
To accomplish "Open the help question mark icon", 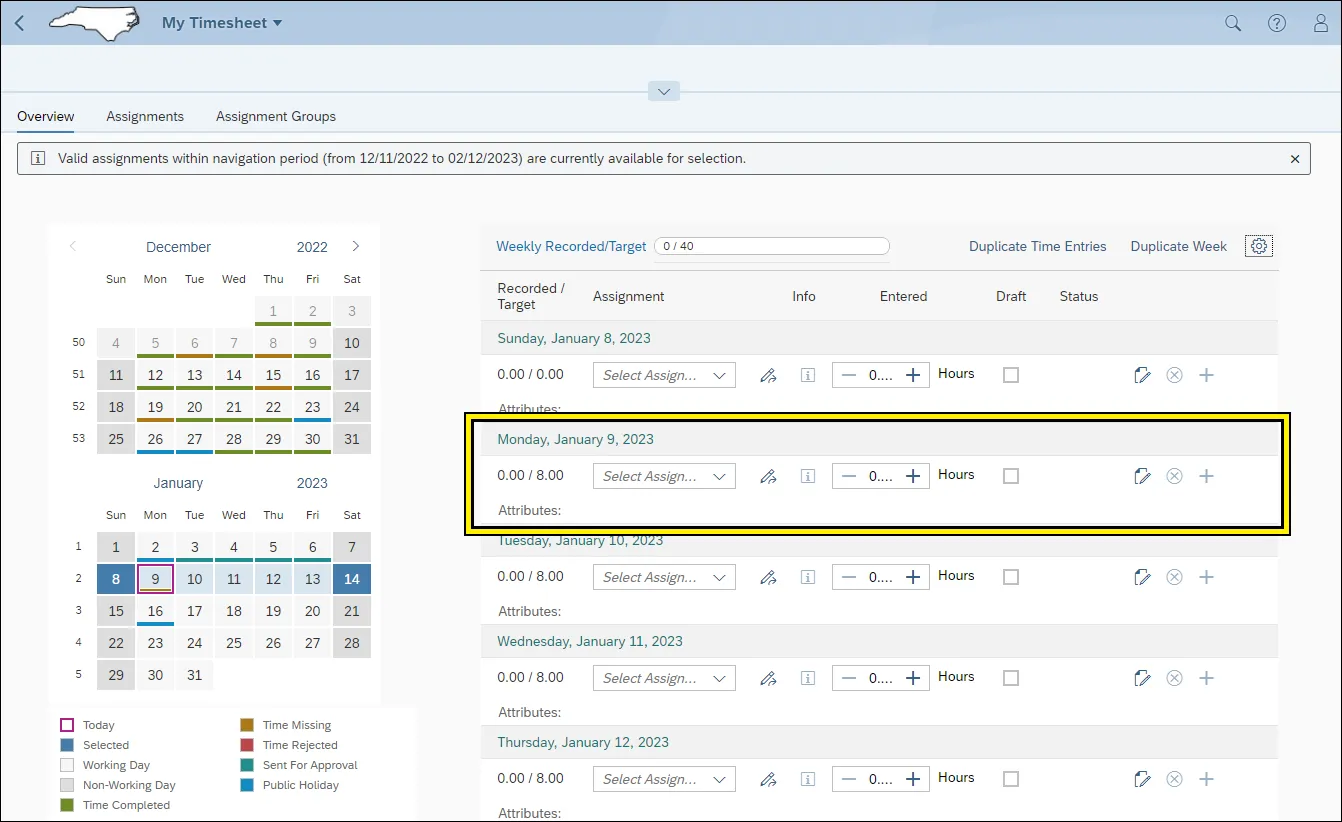I will [x=1277, y=23].
